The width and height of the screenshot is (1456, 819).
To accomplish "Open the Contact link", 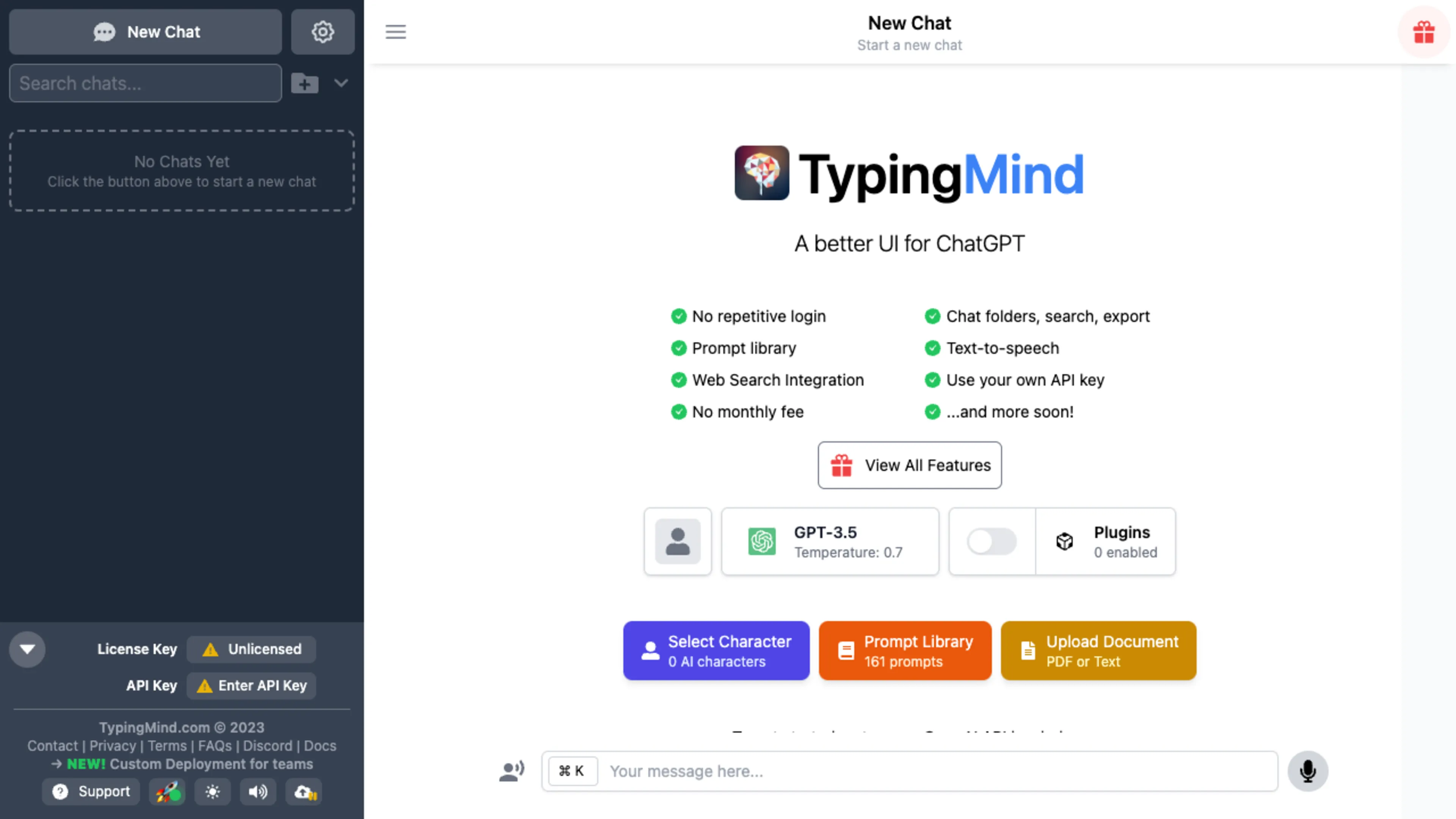I will pyautogui.click(x=53, y=745).
